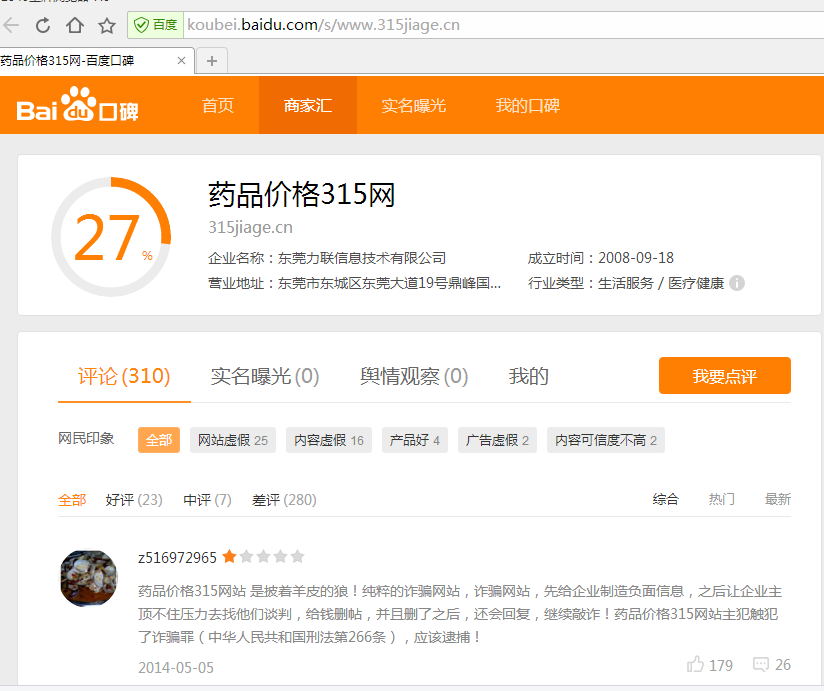Reload the page with refresh icon
The height and width of the screenshot is (691, 824).
[x=43, y=25]
